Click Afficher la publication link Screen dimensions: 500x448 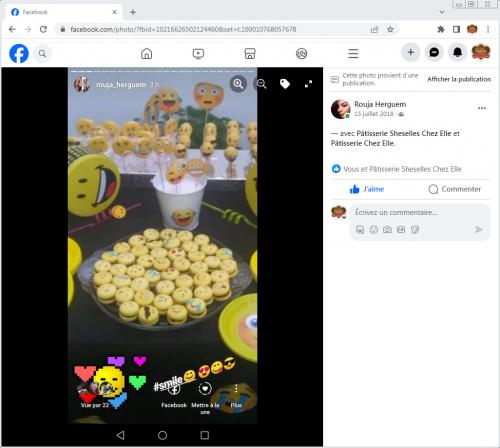(459, 79)
